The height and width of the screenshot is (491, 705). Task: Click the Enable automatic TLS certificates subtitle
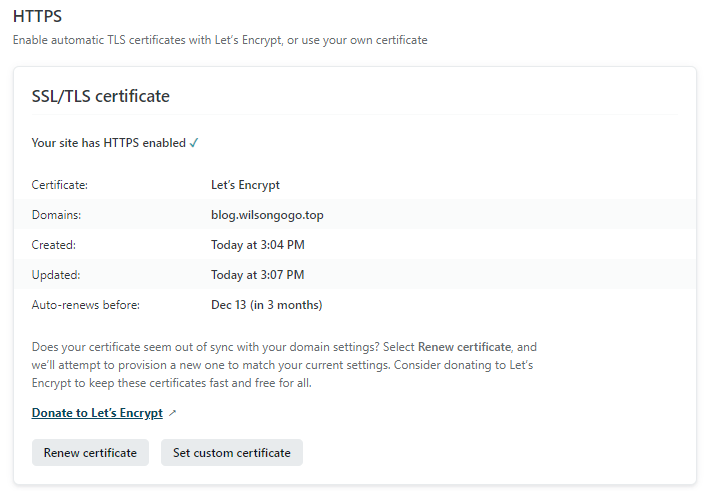(x=220, y=40)
